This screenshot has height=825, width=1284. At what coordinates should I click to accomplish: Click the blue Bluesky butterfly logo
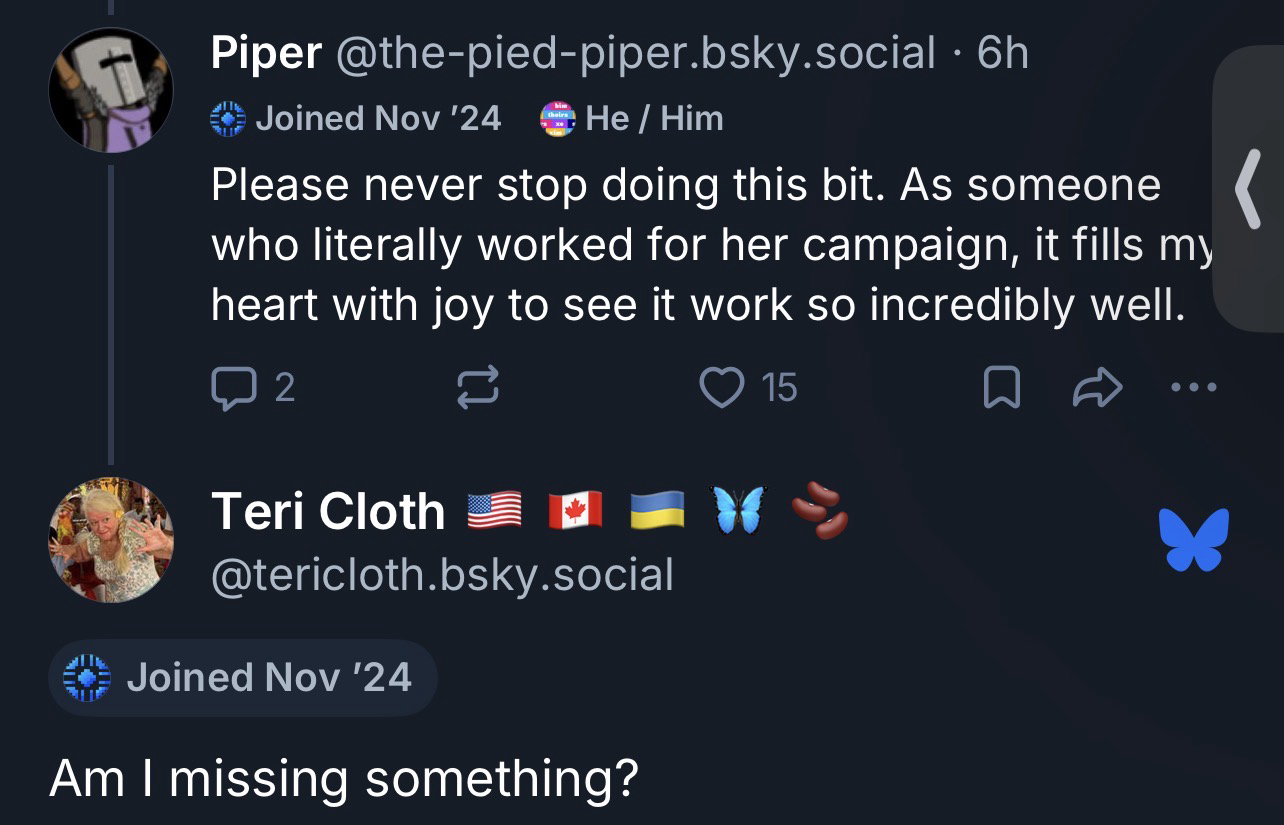[x=1193, y=540]
